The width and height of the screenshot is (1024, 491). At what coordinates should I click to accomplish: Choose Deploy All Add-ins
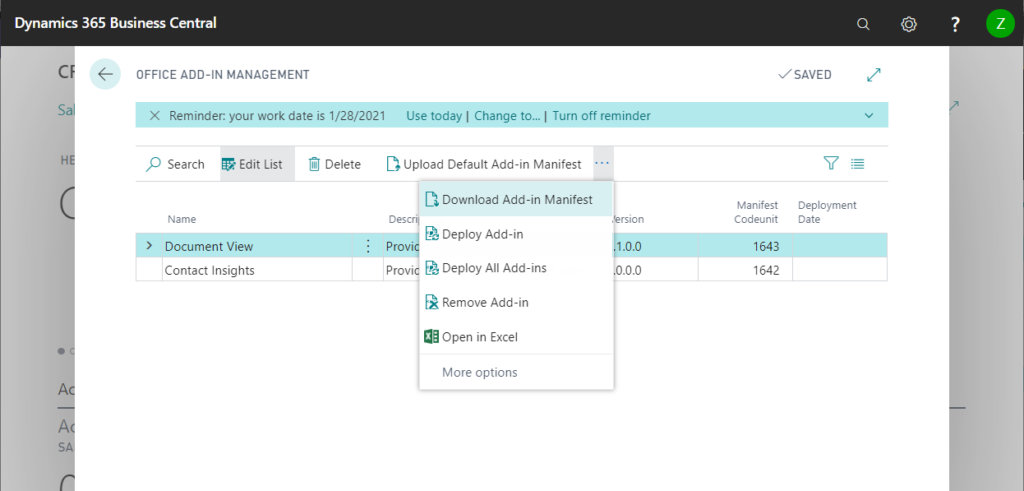(x=516, y=268)
